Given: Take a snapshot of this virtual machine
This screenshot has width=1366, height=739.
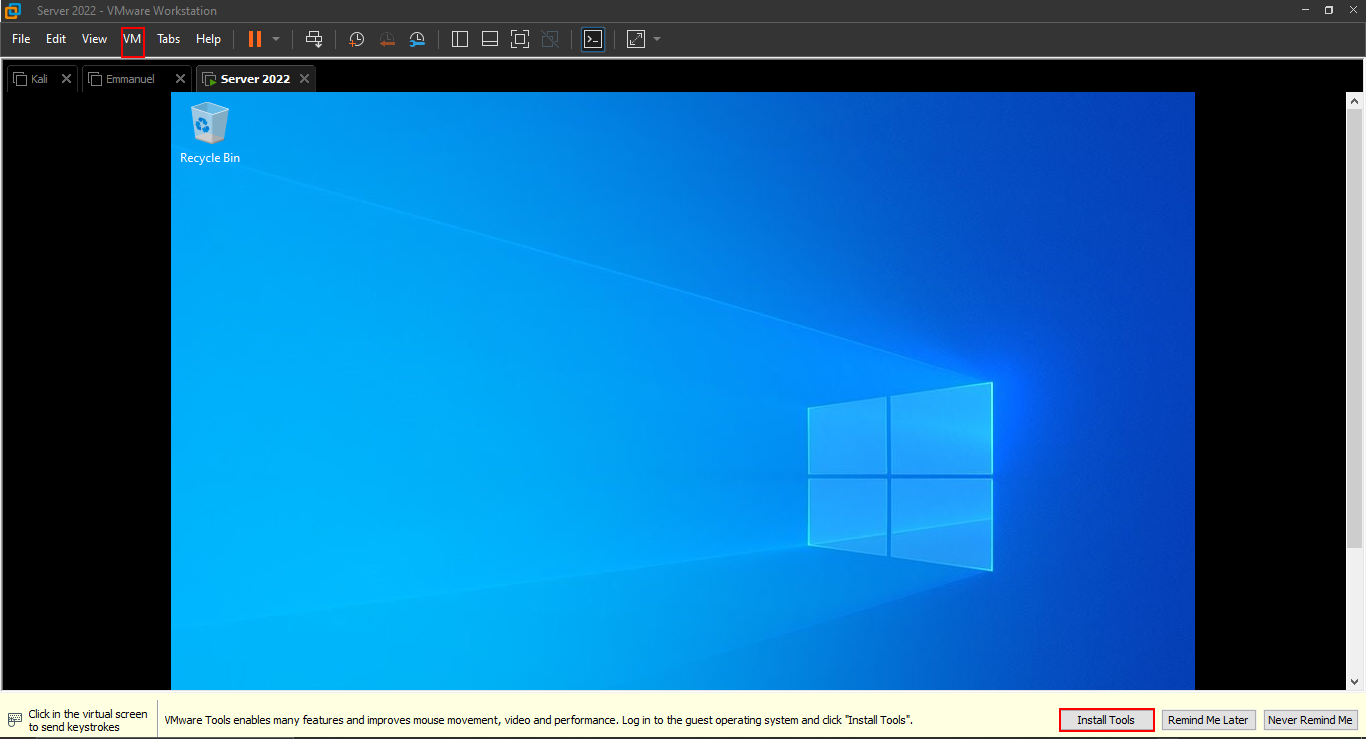Looking at the screenshot, I should click(x=356, y=39).
